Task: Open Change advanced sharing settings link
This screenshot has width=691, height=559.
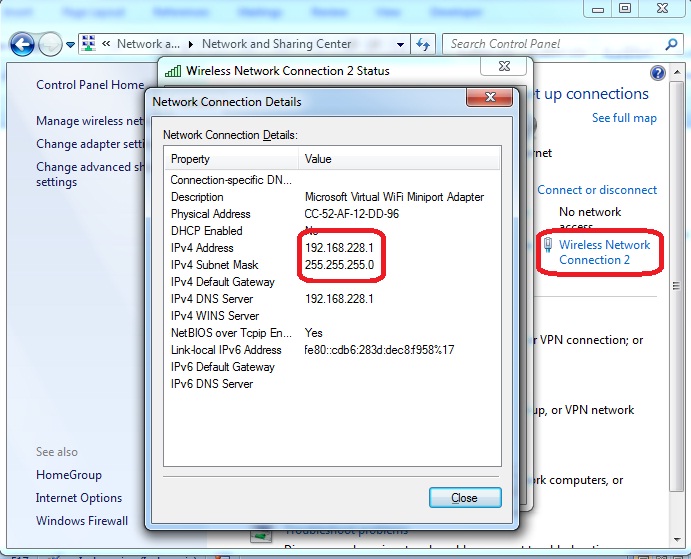Action: tap(90, 174)
